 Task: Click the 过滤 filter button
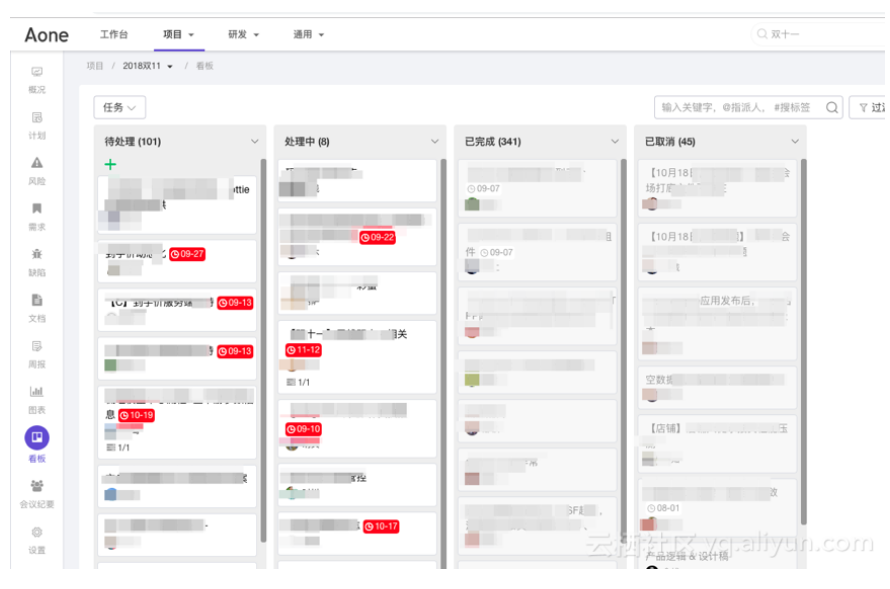[x=869, y=107]
